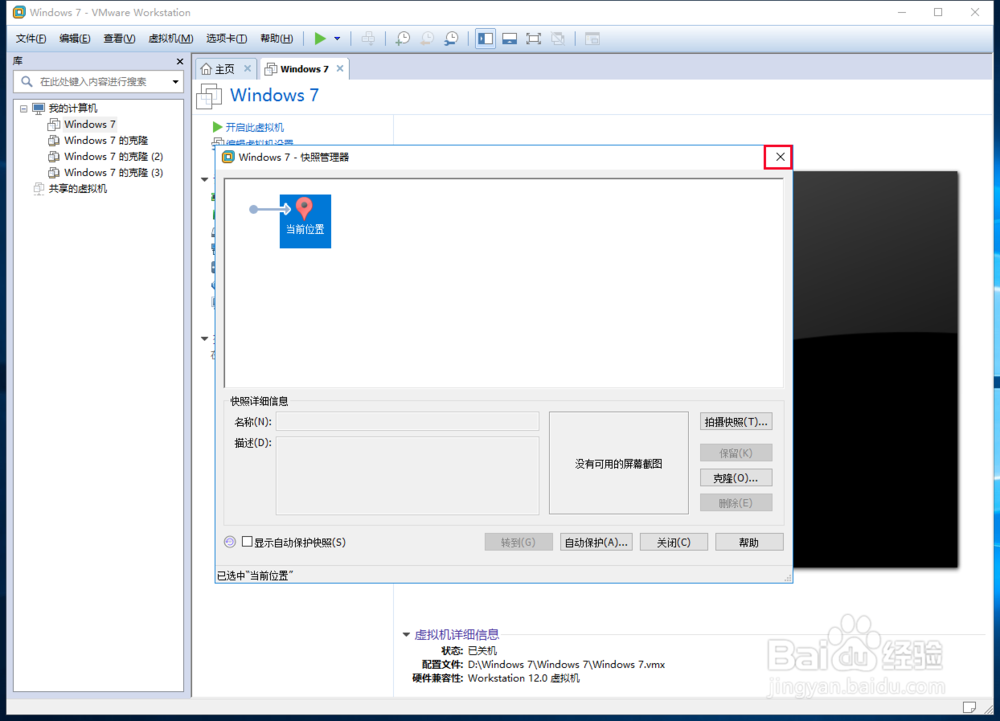This screenshot has width=1000, height=721.
Task: Collapse the 我的计算机 tree node
Action: (24, 108)
